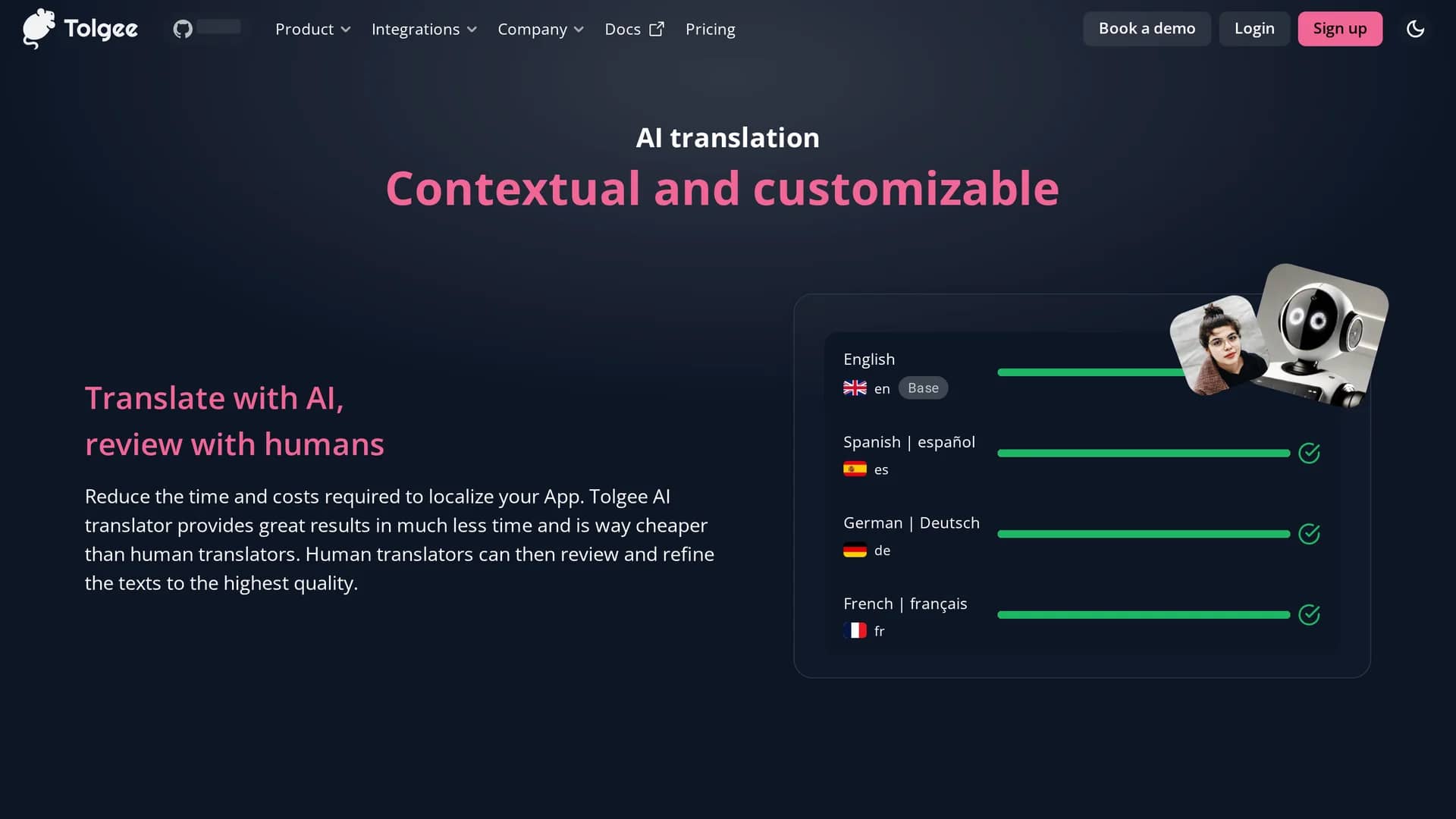Open the Company menu
The height and width of the screenshot is (819, 1456).
tap(541, 29)
